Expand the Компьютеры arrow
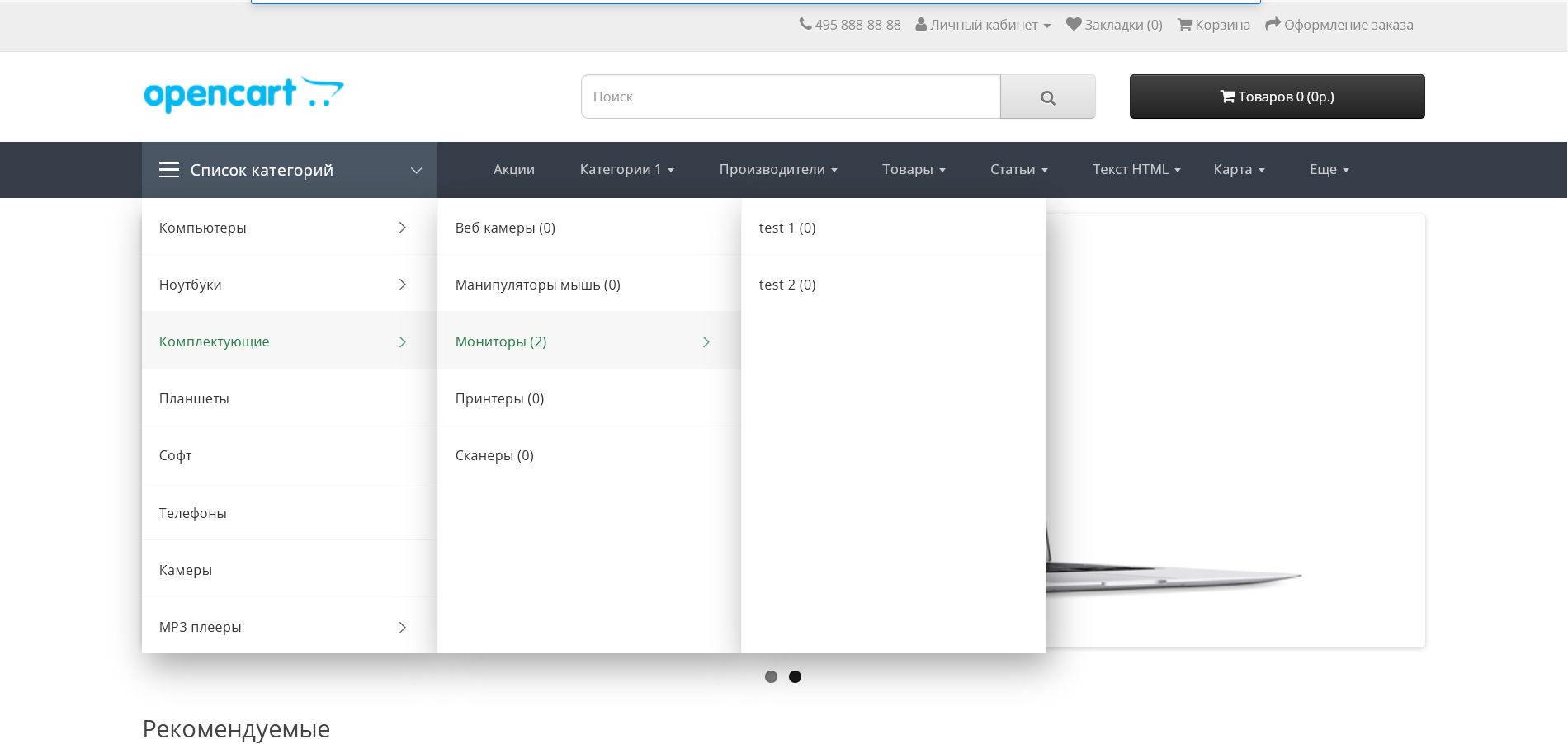 [x=403, y=228]
